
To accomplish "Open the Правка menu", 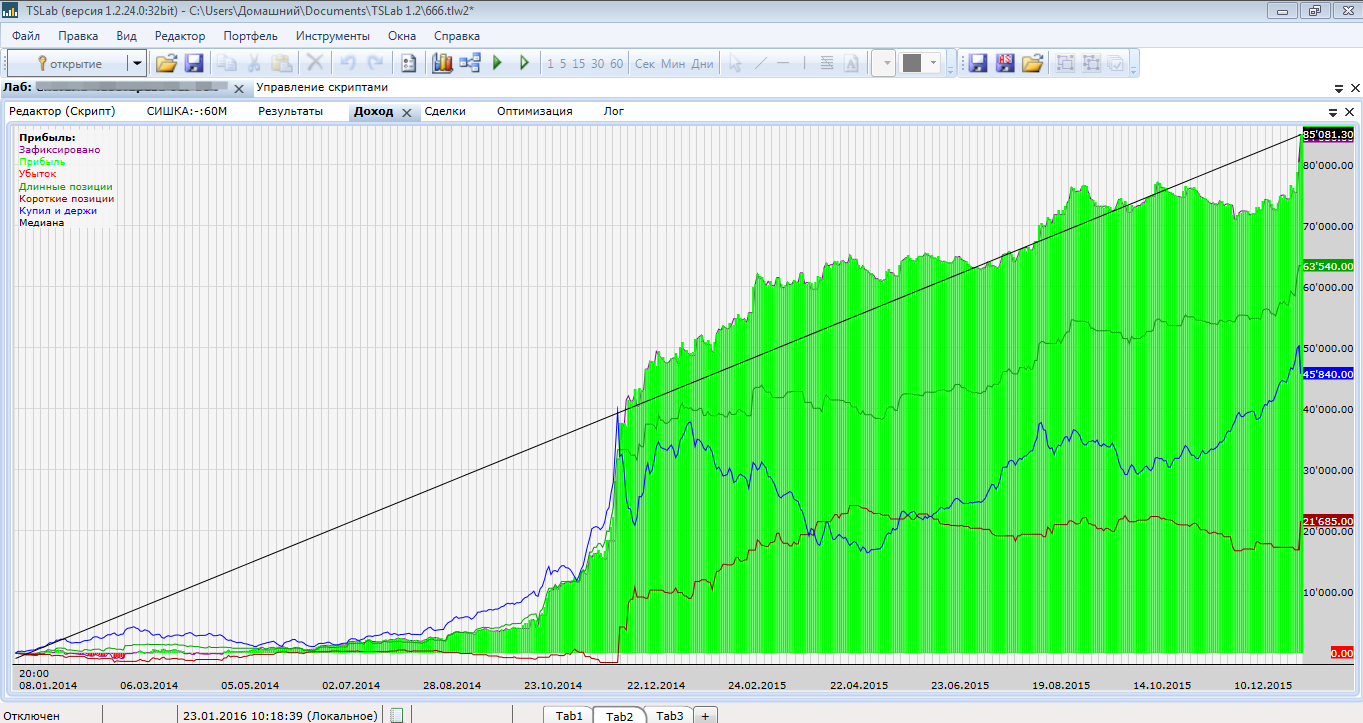I will pyautogui.click(x=78, y=35).
